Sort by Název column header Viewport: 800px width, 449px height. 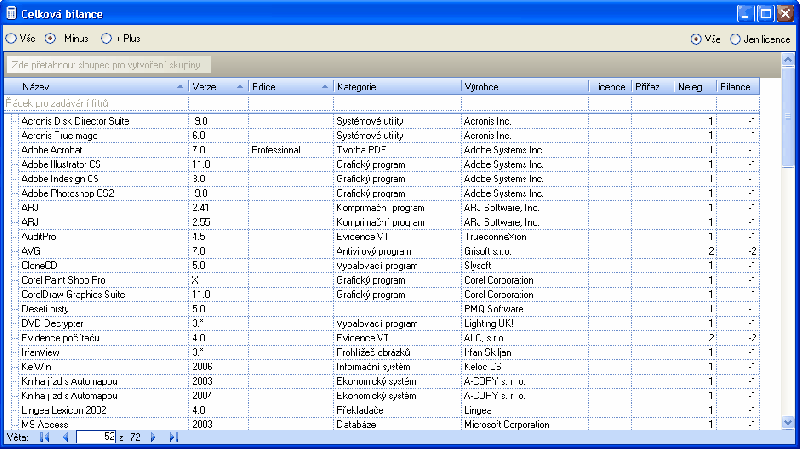[x=96, y=87]
